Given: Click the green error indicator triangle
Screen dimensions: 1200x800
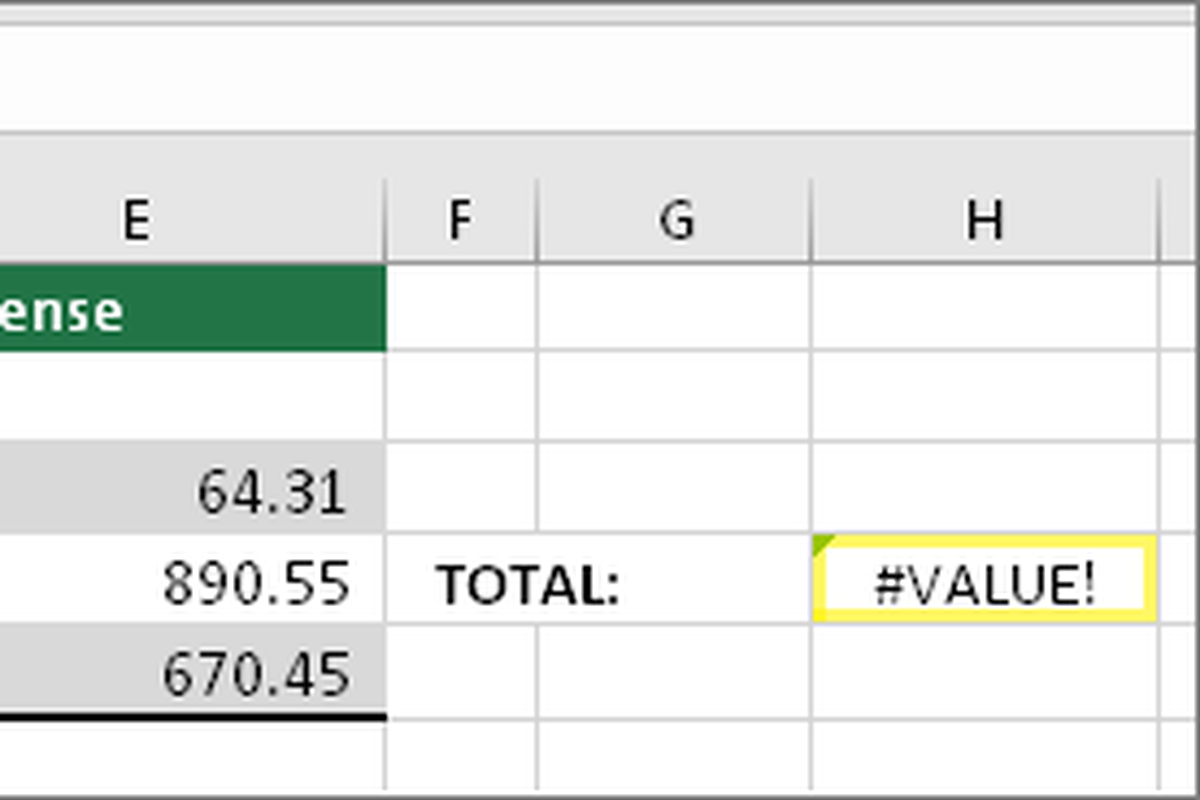Looking at the screenshot, I should coord(823,544).
